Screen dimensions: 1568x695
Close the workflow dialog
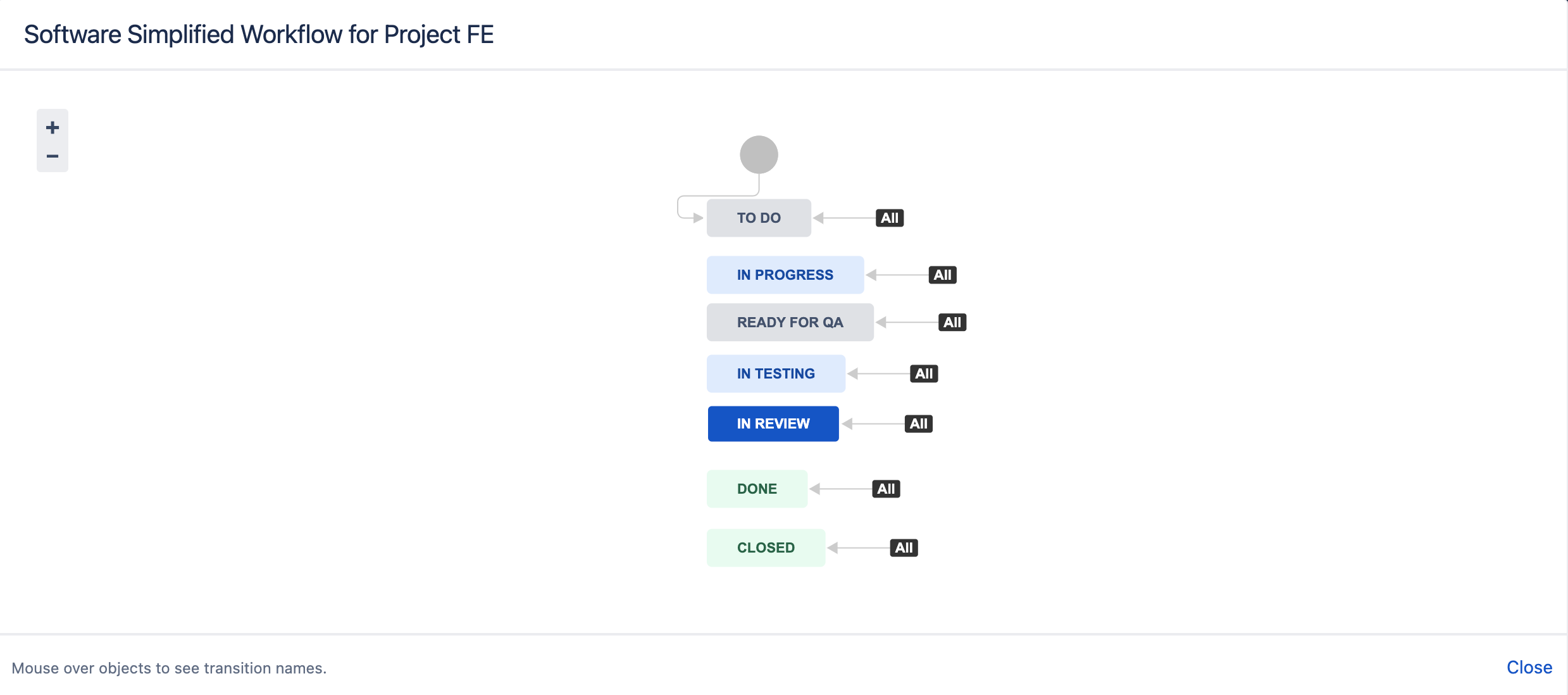[1529, 667]
